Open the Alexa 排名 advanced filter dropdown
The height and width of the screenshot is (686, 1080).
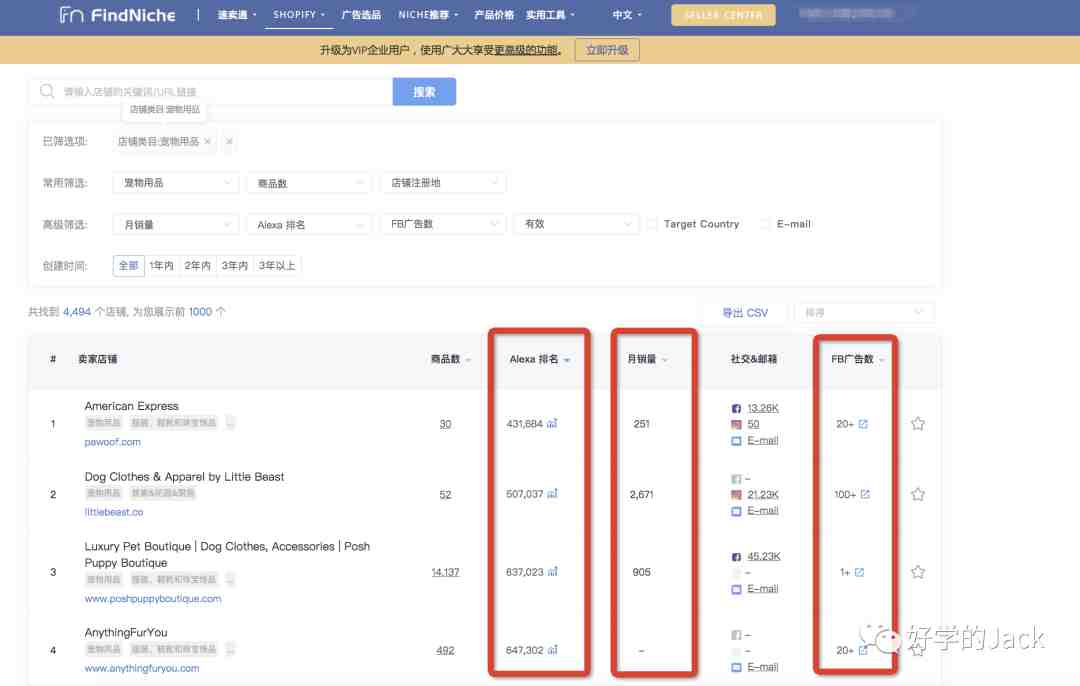pyautogui.click(x=309, y=224)
